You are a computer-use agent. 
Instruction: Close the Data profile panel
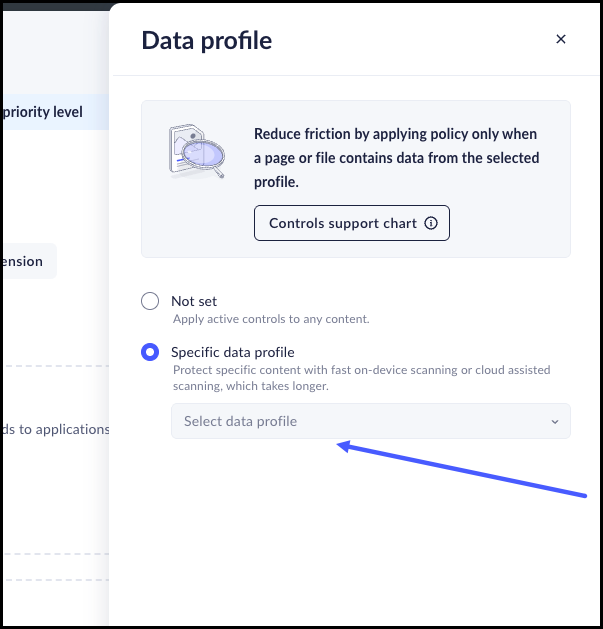561,40
